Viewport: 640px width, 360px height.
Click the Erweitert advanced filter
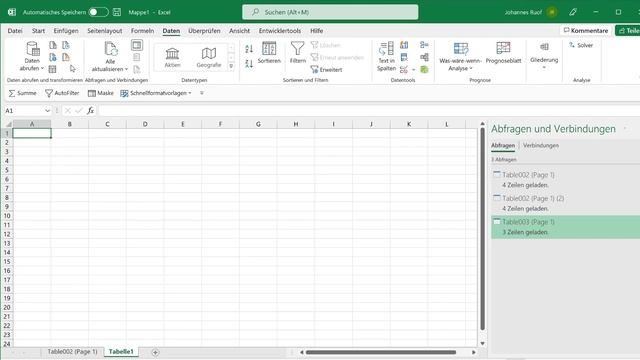point(327,69)
